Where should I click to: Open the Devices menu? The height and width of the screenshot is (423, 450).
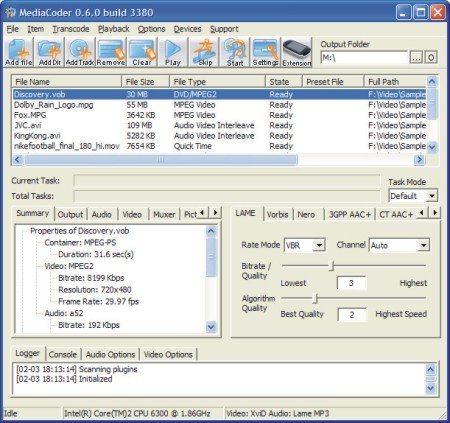click(x=187, y=29)
